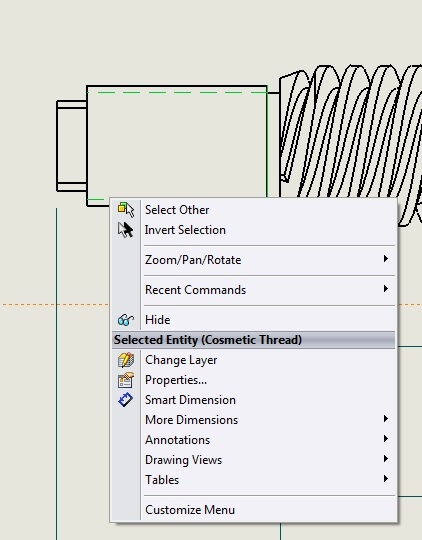Expand arrow next to Recent Commands
This screenshot has width=422, height=540.
(386, 289)
